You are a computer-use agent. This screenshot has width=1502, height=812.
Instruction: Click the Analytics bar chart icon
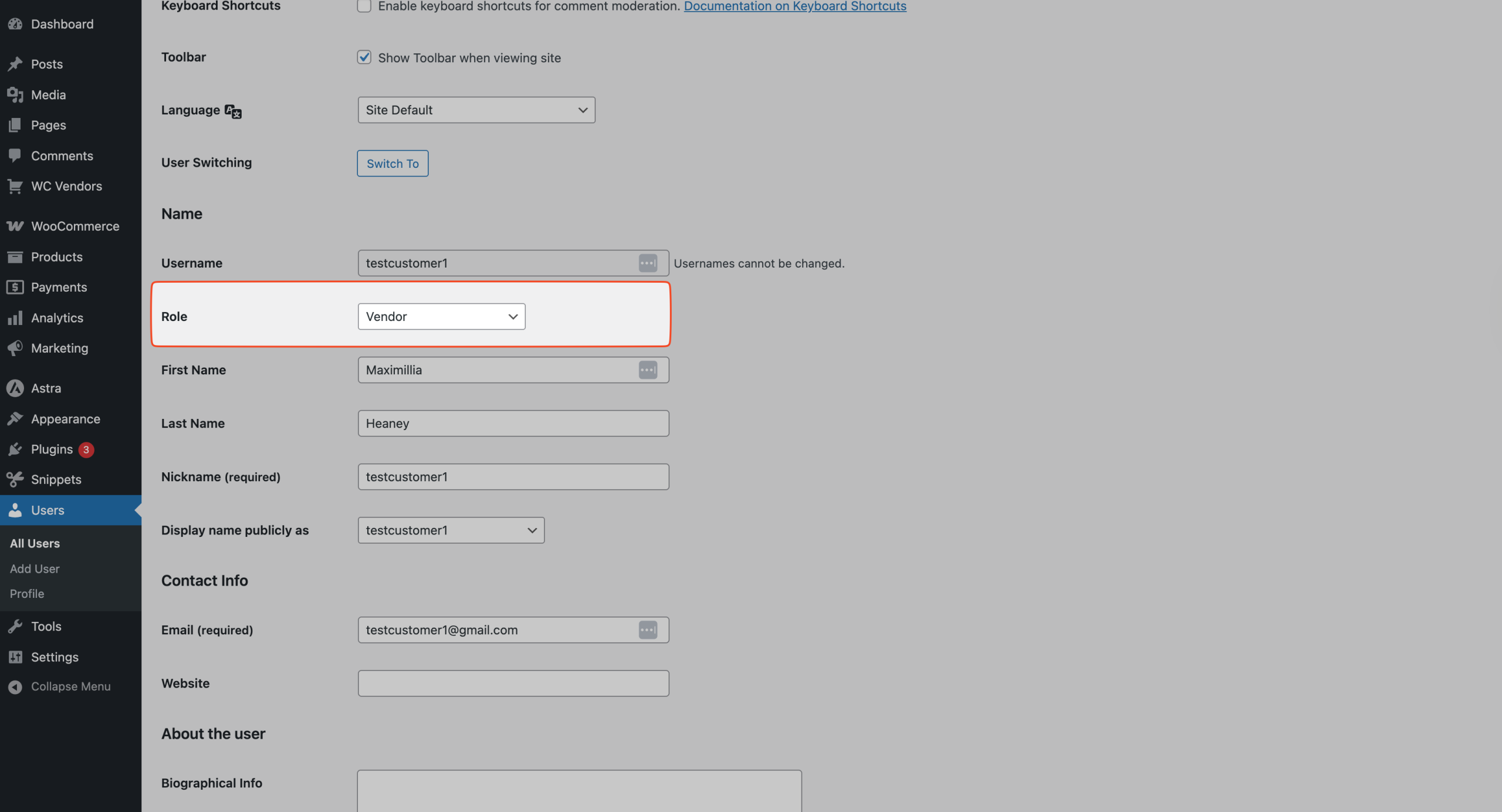click(x=15, y=317)
